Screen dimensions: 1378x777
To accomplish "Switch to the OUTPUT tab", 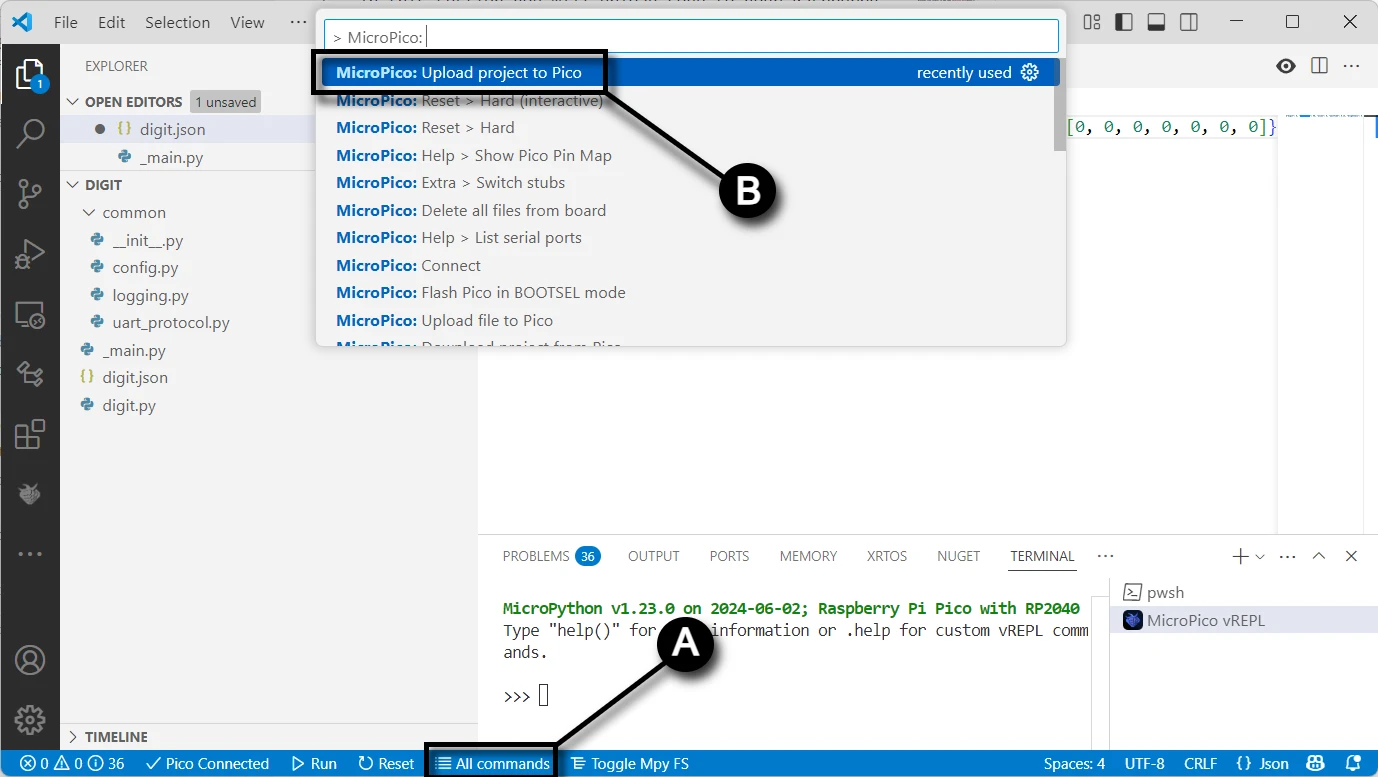I will (x=654, y=556).
